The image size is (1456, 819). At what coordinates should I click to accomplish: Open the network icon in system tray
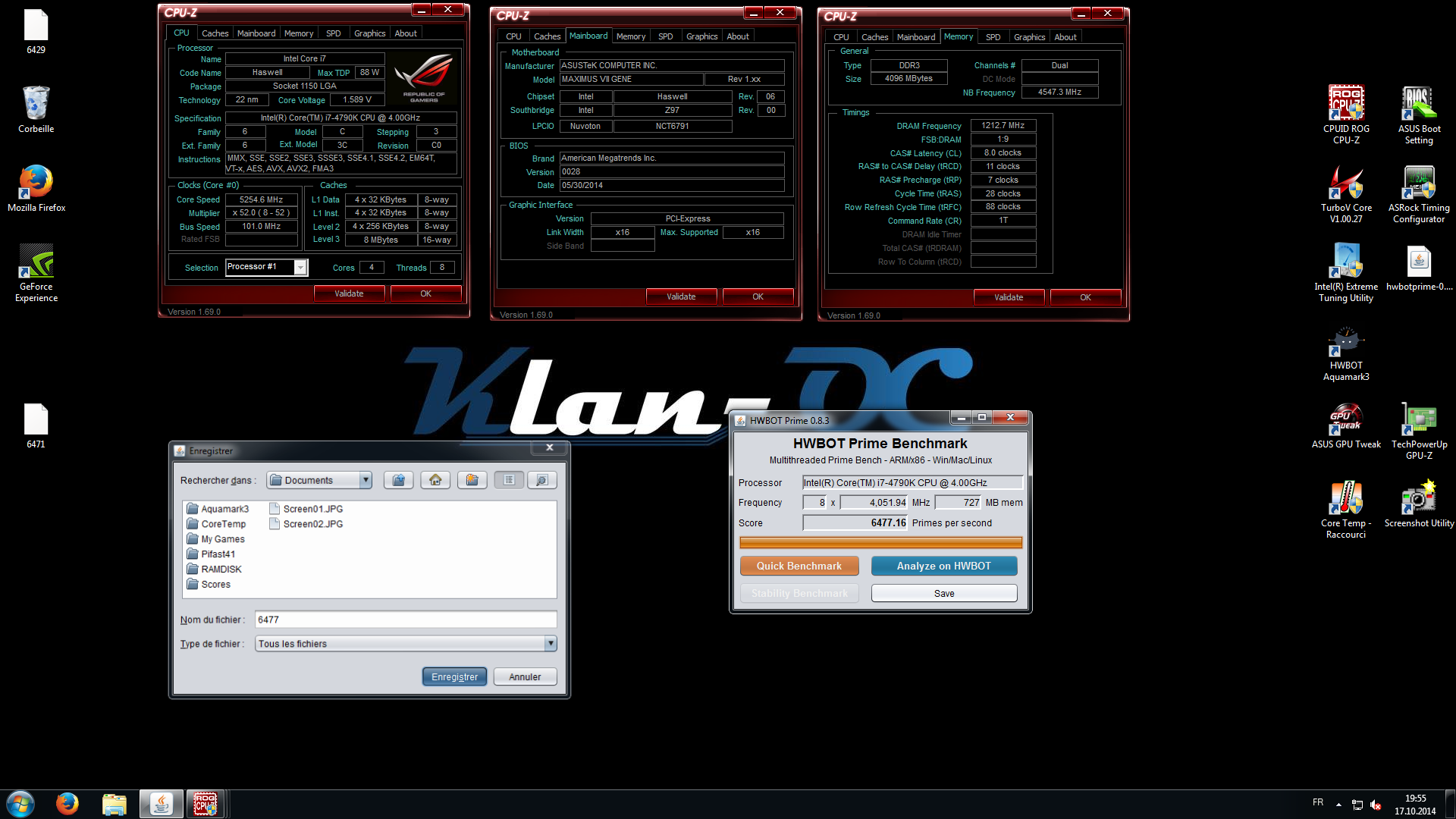click(x=1357, y=805)
